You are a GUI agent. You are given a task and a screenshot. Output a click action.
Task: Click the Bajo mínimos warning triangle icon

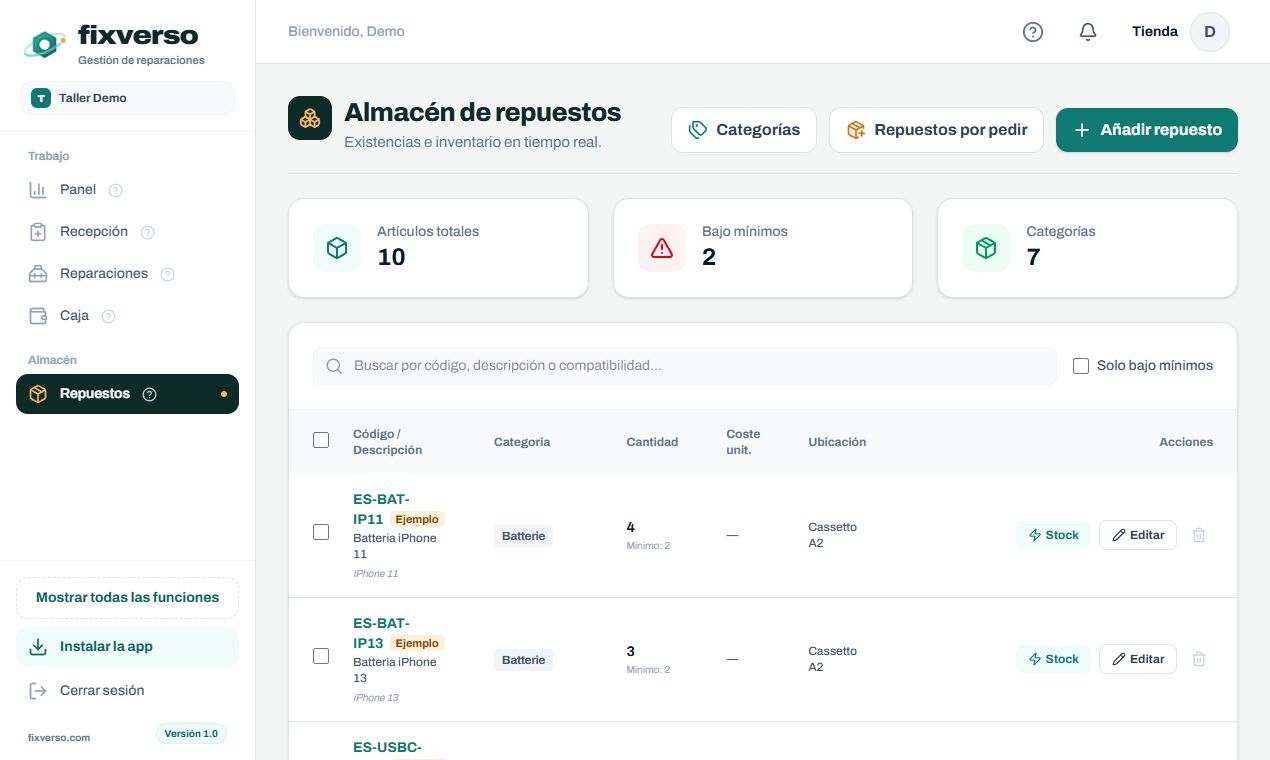(x=662, y=248)
